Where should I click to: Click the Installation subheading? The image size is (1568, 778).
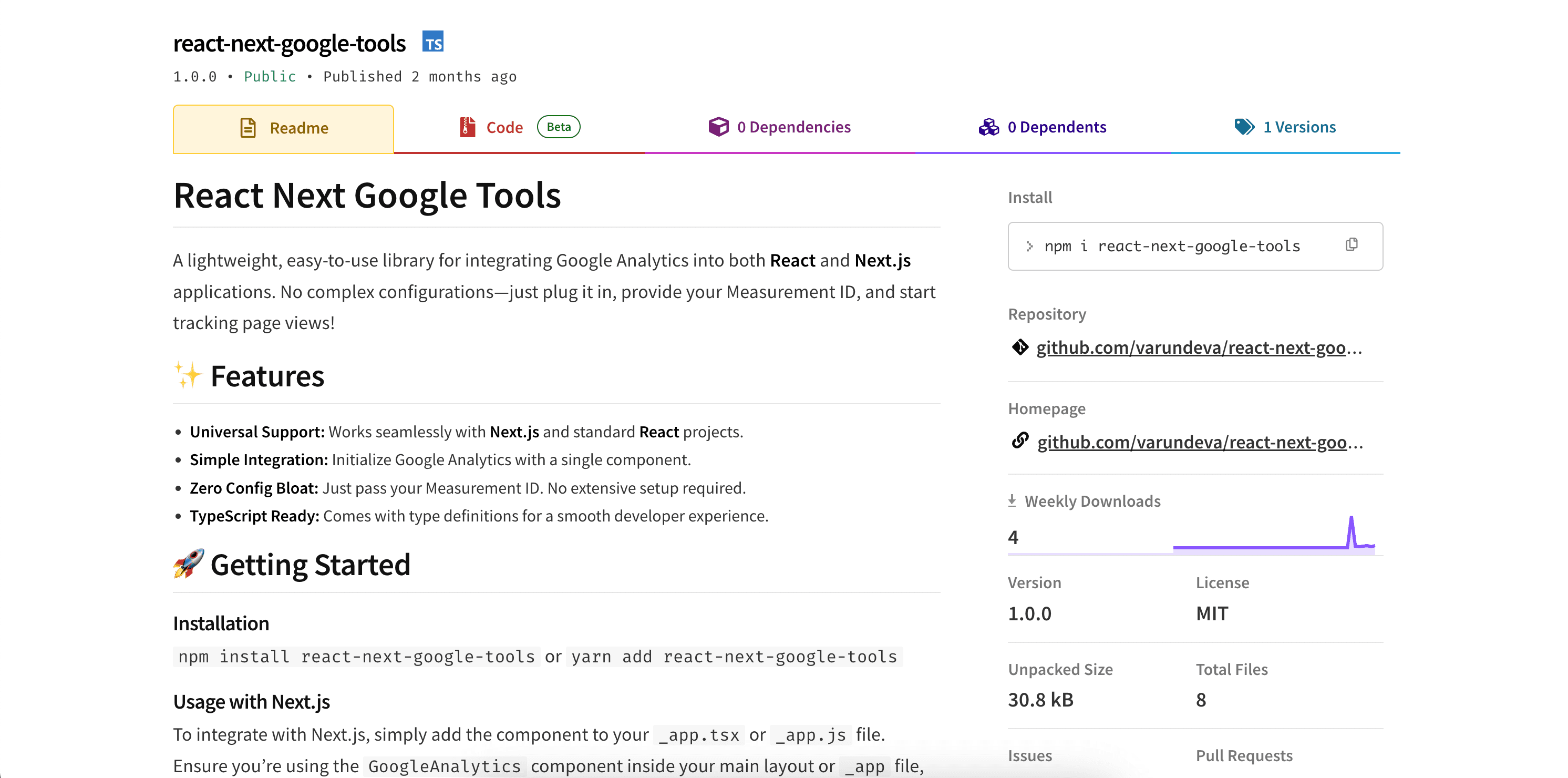point(221,623)
